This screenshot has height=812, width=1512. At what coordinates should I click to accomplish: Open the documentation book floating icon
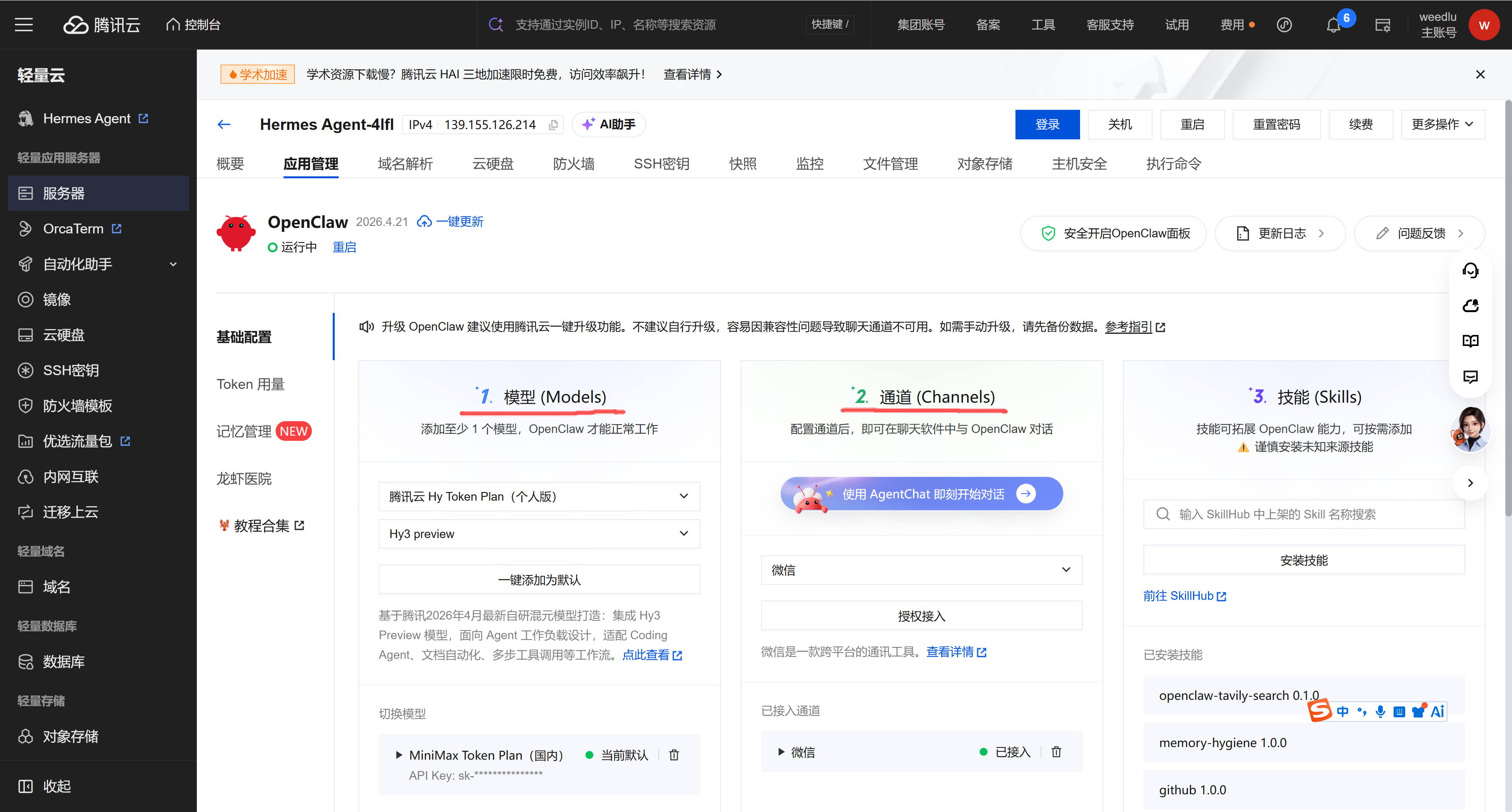(x=1470, y=341)
